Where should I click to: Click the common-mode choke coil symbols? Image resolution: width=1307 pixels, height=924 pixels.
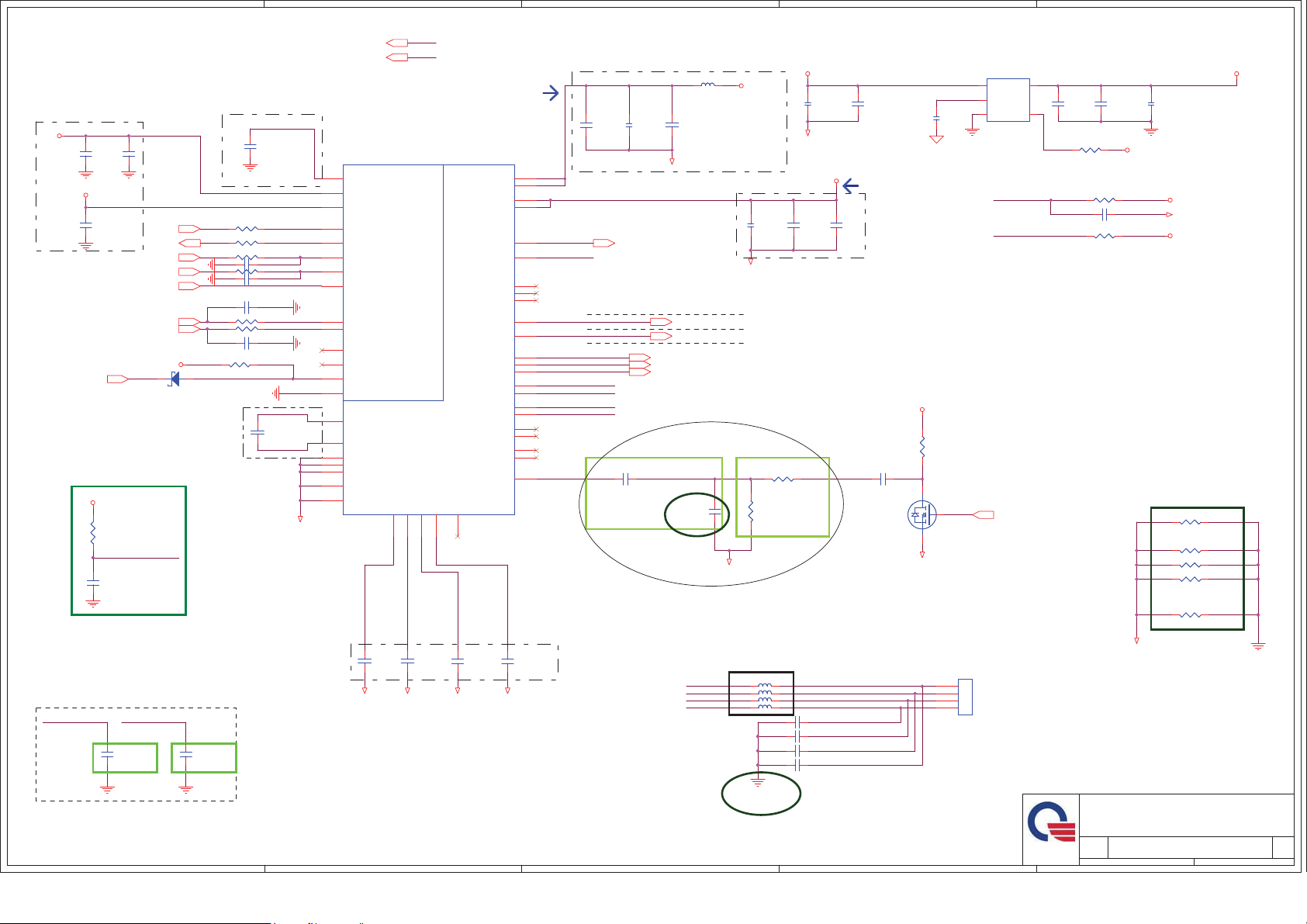[x=765, y=697]
